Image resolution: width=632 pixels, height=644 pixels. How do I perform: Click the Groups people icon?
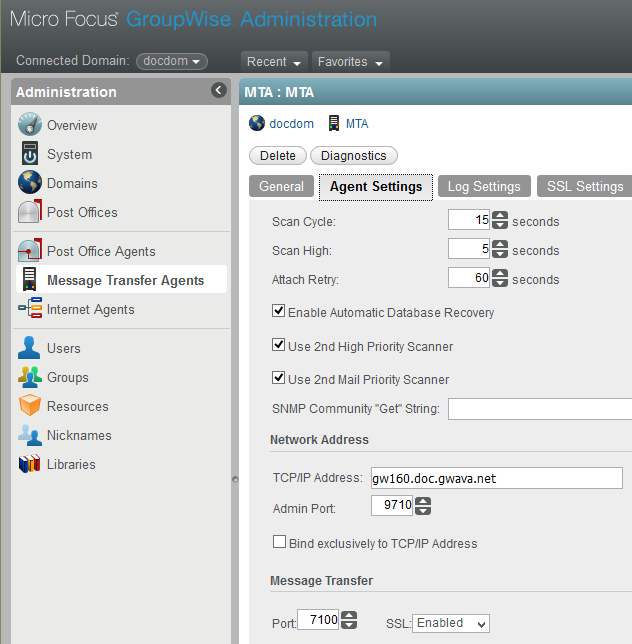(x=30, y=377)
